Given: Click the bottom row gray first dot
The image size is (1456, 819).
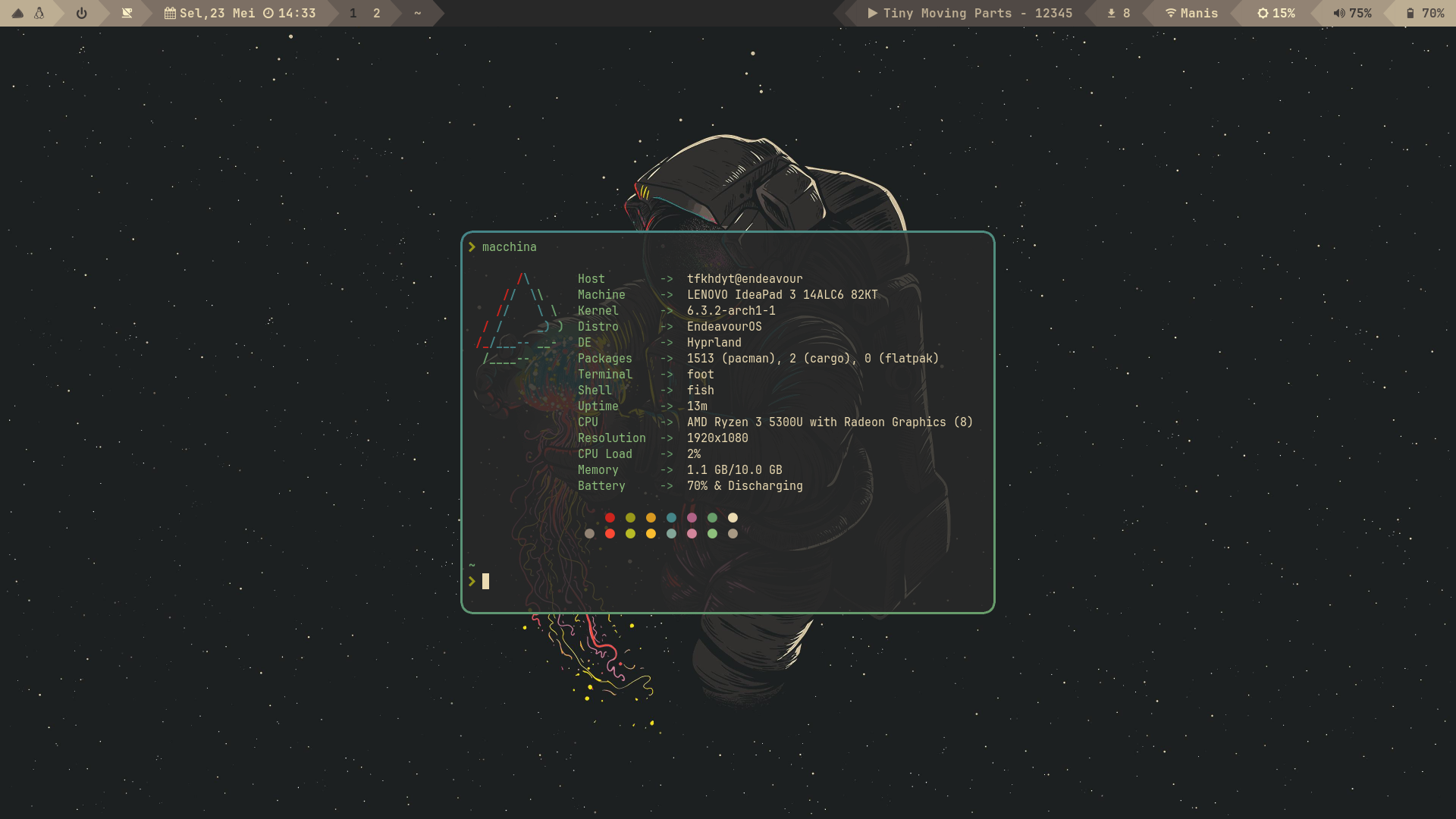Looking at the screenshot, I should click(x=589, y=534).
